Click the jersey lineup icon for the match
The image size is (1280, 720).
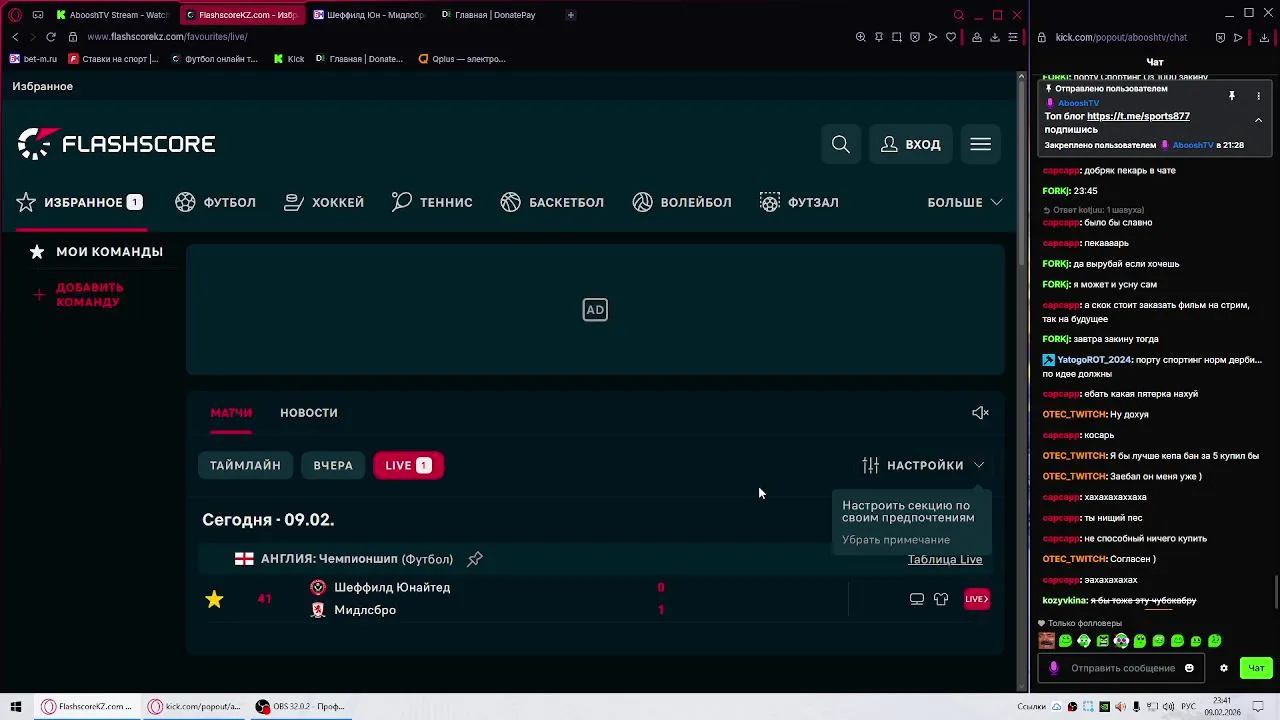pyautogui.click(x=941, y=599)
